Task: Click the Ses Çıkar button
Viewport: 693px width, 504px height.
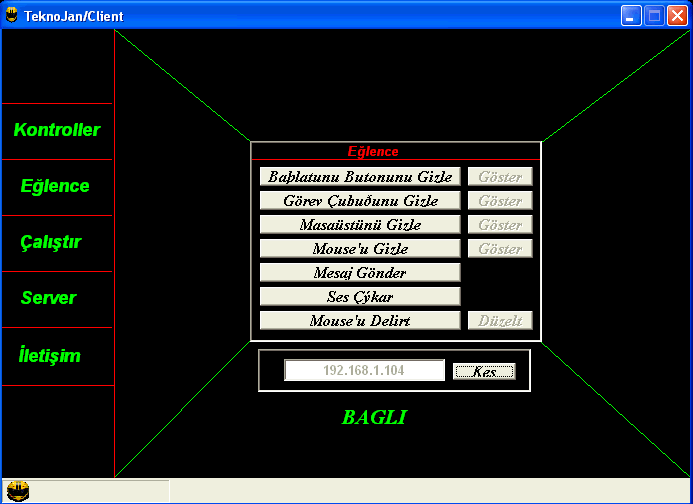Action: click(360, 297)
